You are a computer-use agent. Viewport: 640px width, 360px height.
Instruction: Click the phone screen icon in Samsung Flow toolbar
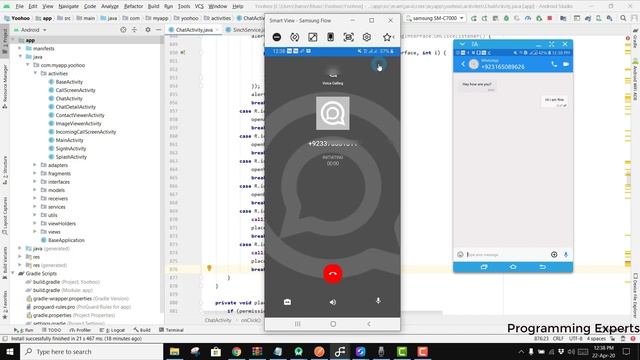(x=331, y=37)
